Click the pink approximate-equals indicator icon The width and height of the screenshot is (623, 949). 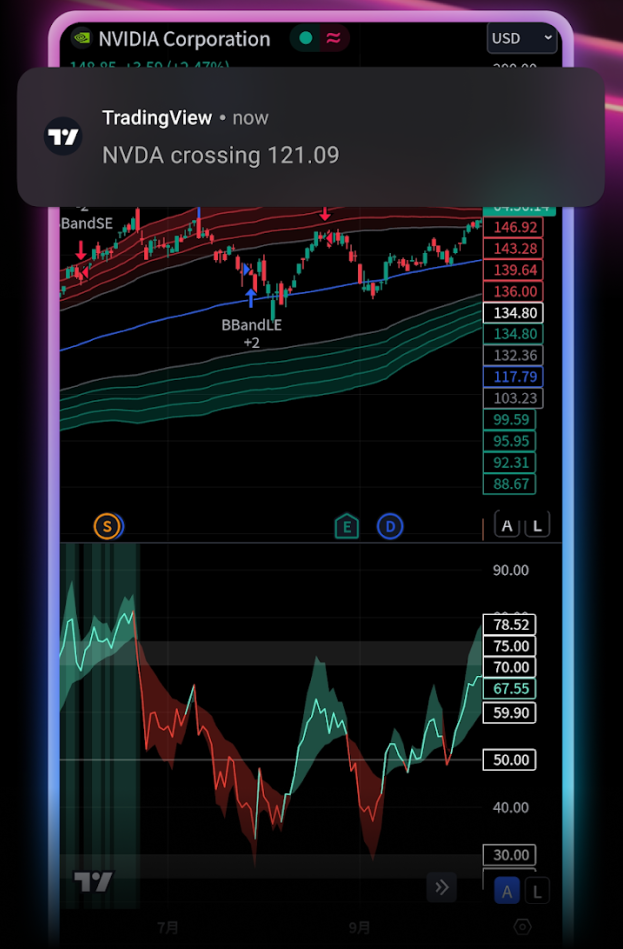[x=333, y=39]
